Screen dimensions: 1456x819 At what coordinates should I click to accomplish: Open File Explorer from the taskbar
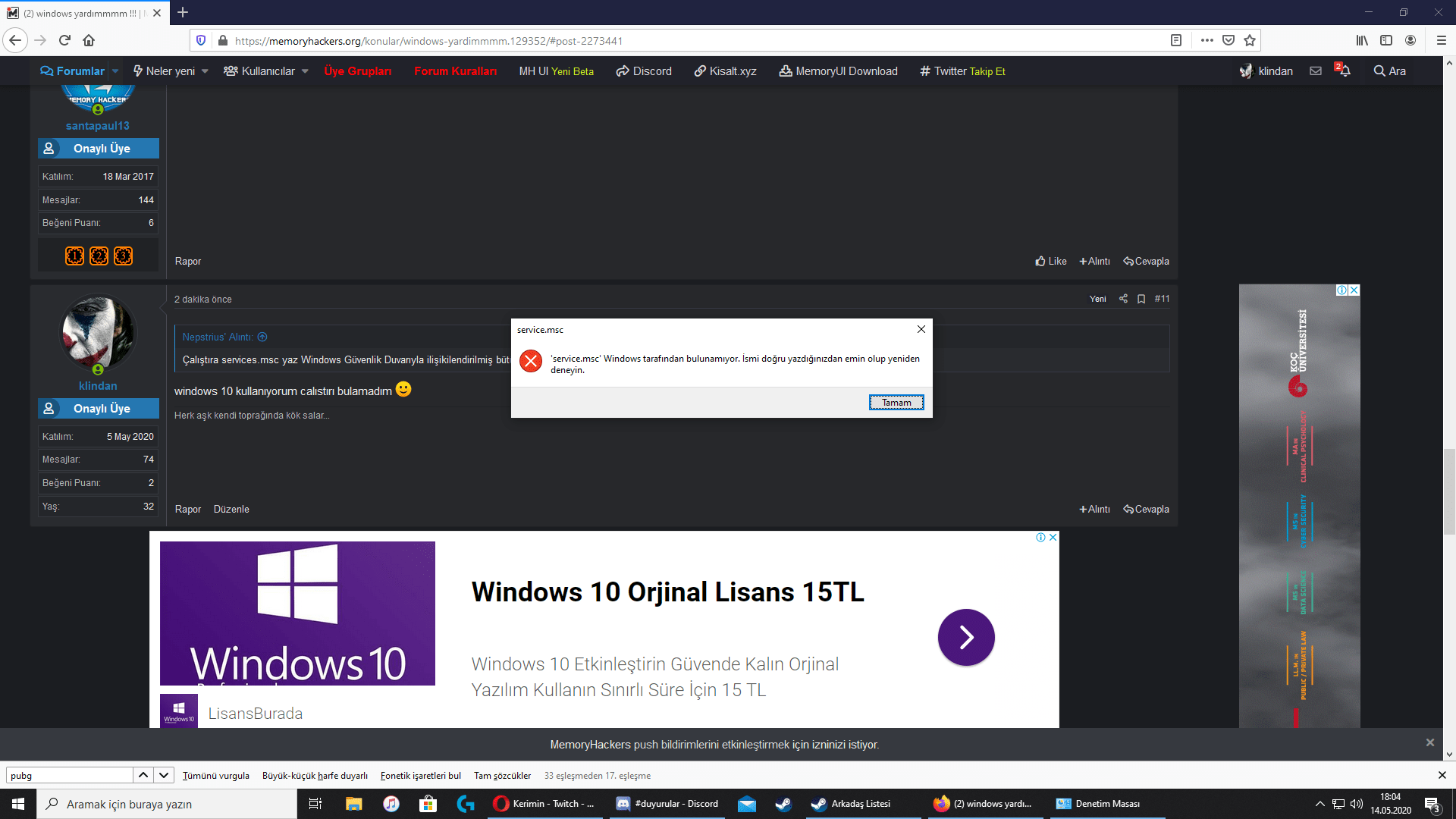(x=353, y=804)
